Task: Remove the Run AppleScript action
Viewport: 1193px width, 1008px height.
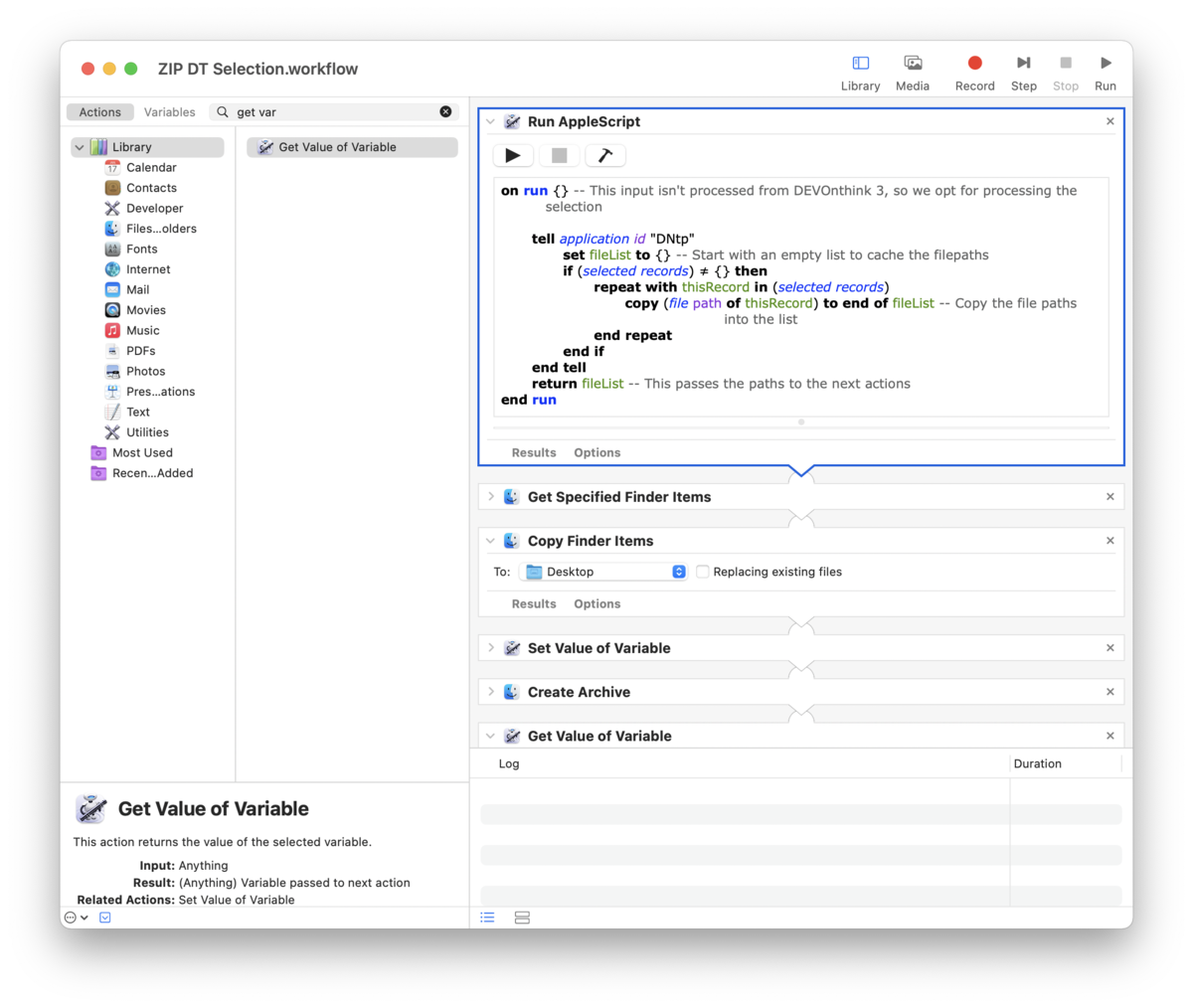Action: [1110, 121]
